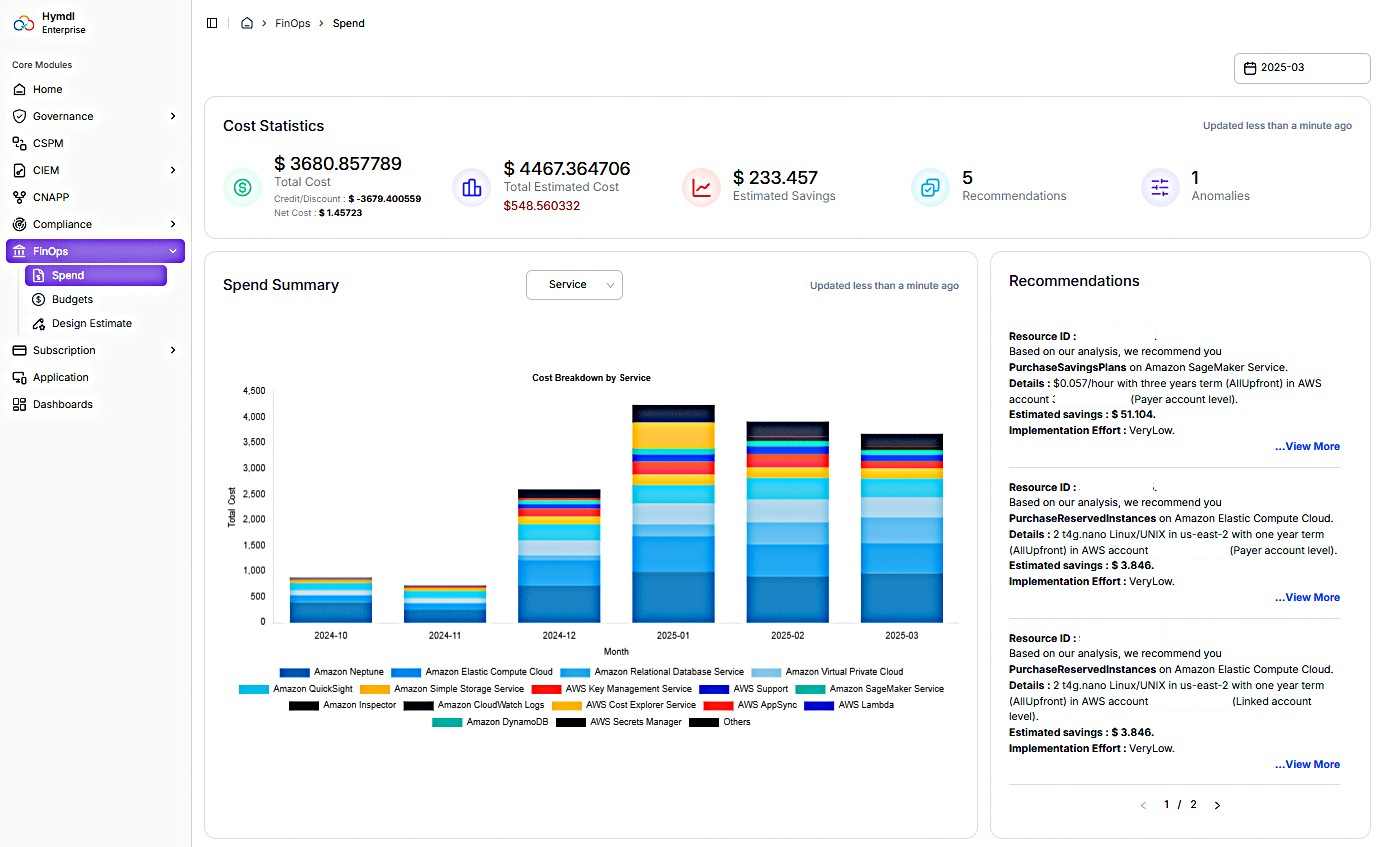This screenshot has height=847, width=1381.
Task: Click the Subscription card icon
Action: click(19, 350)
